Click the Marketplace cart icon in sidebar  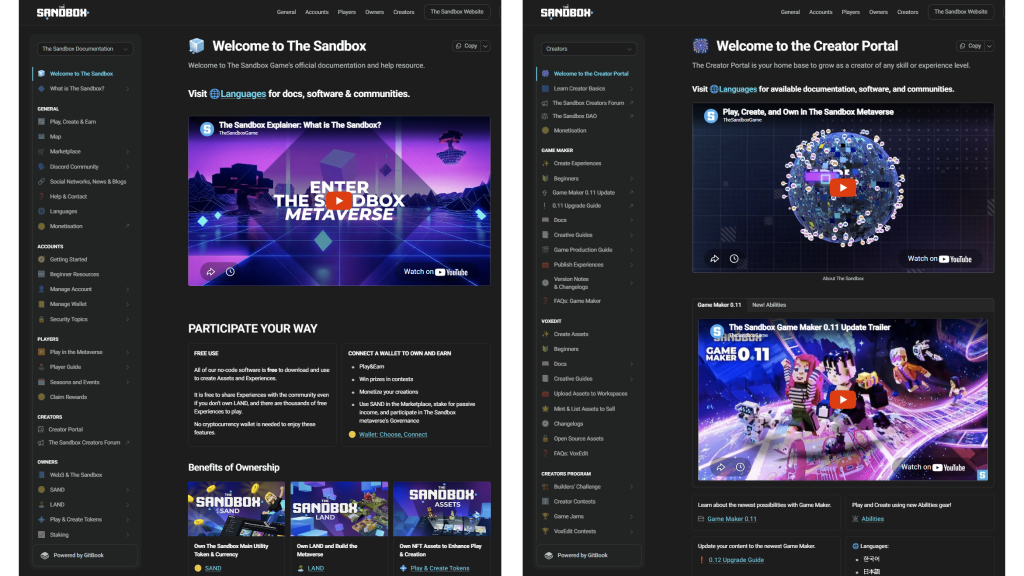[41, 152]
